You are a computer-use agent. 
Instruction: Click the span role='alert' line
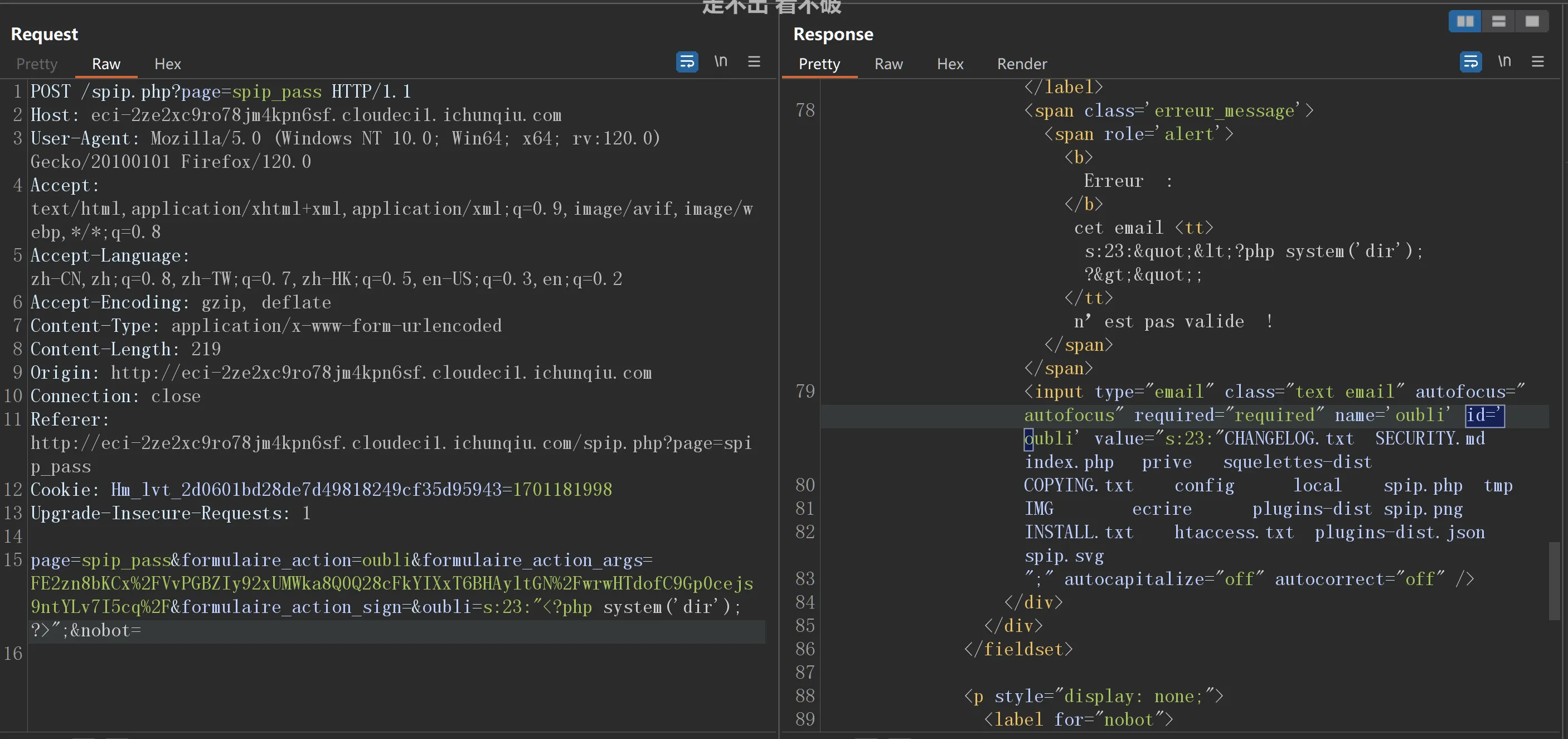pyautogui.click(x=1139, y=134)
